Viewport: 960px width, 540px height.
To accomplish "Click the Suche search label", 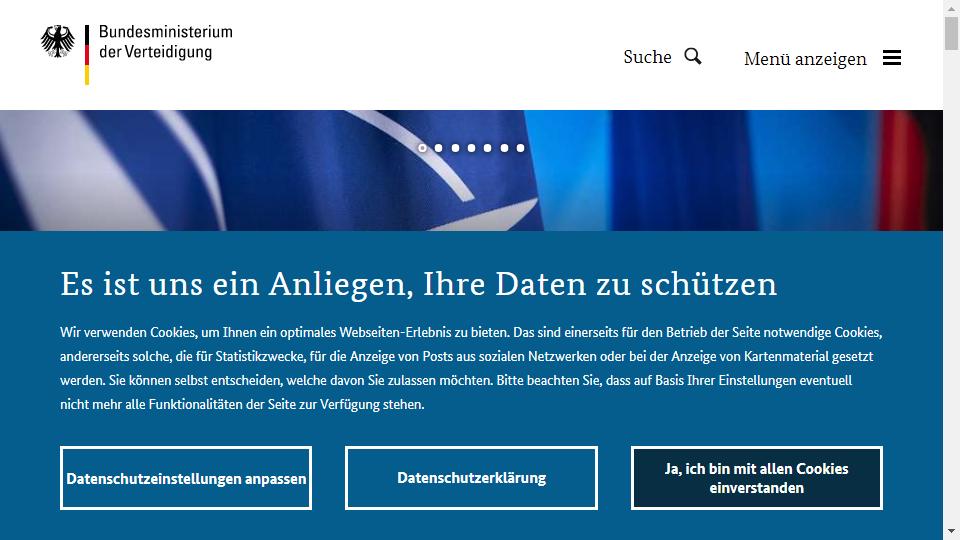I will tap(647, 57).
